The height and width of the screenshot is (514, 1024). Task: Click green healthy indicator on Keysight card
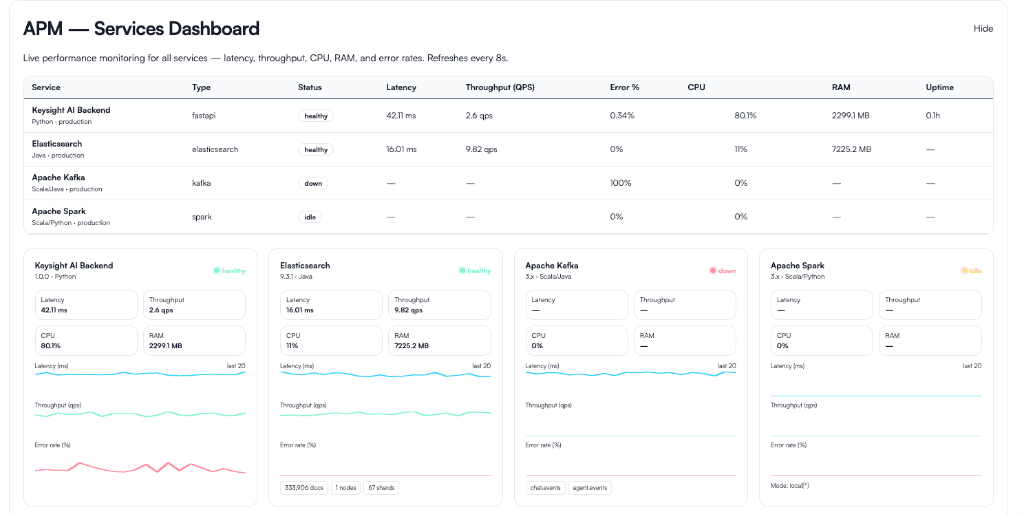(230, 270)
